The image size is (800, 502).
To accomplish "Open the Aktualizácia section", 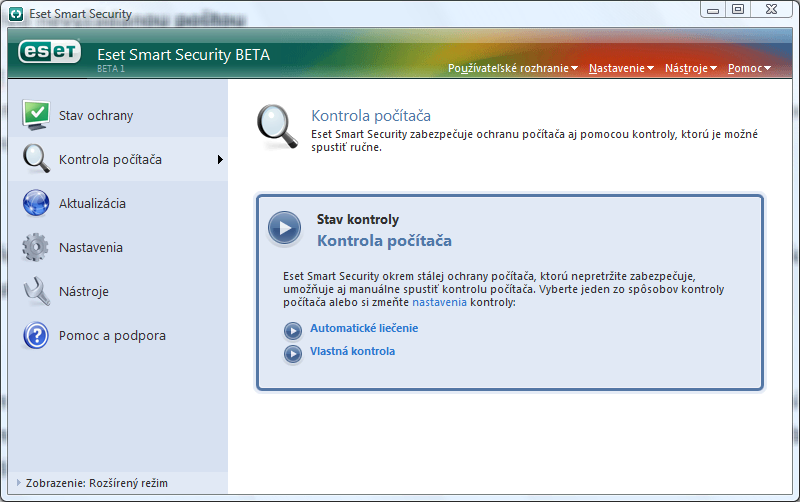I will point(118,203).
